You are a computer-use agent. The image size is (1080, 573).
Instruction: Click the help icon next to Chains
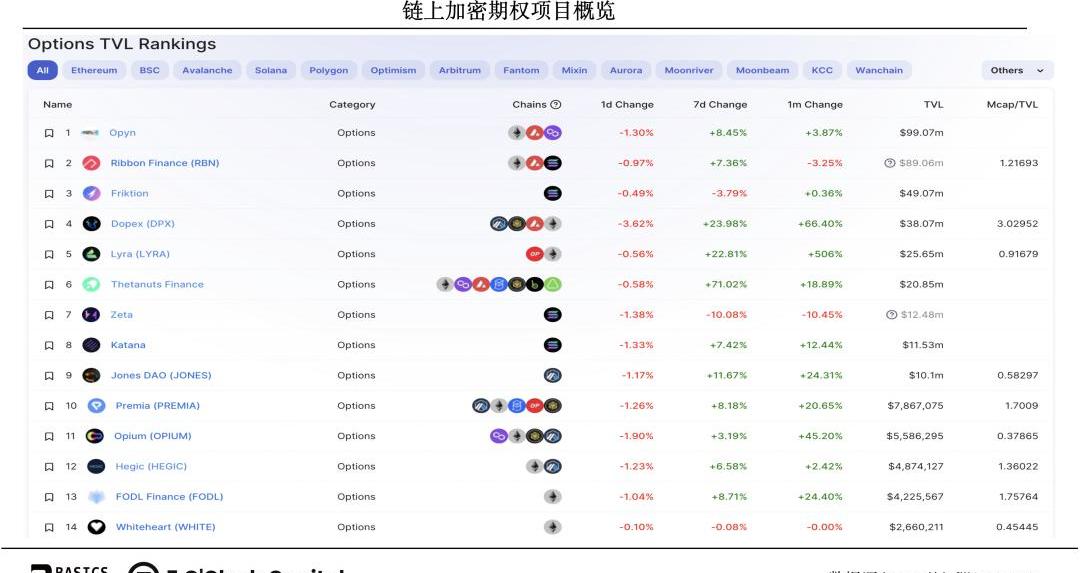556,105
